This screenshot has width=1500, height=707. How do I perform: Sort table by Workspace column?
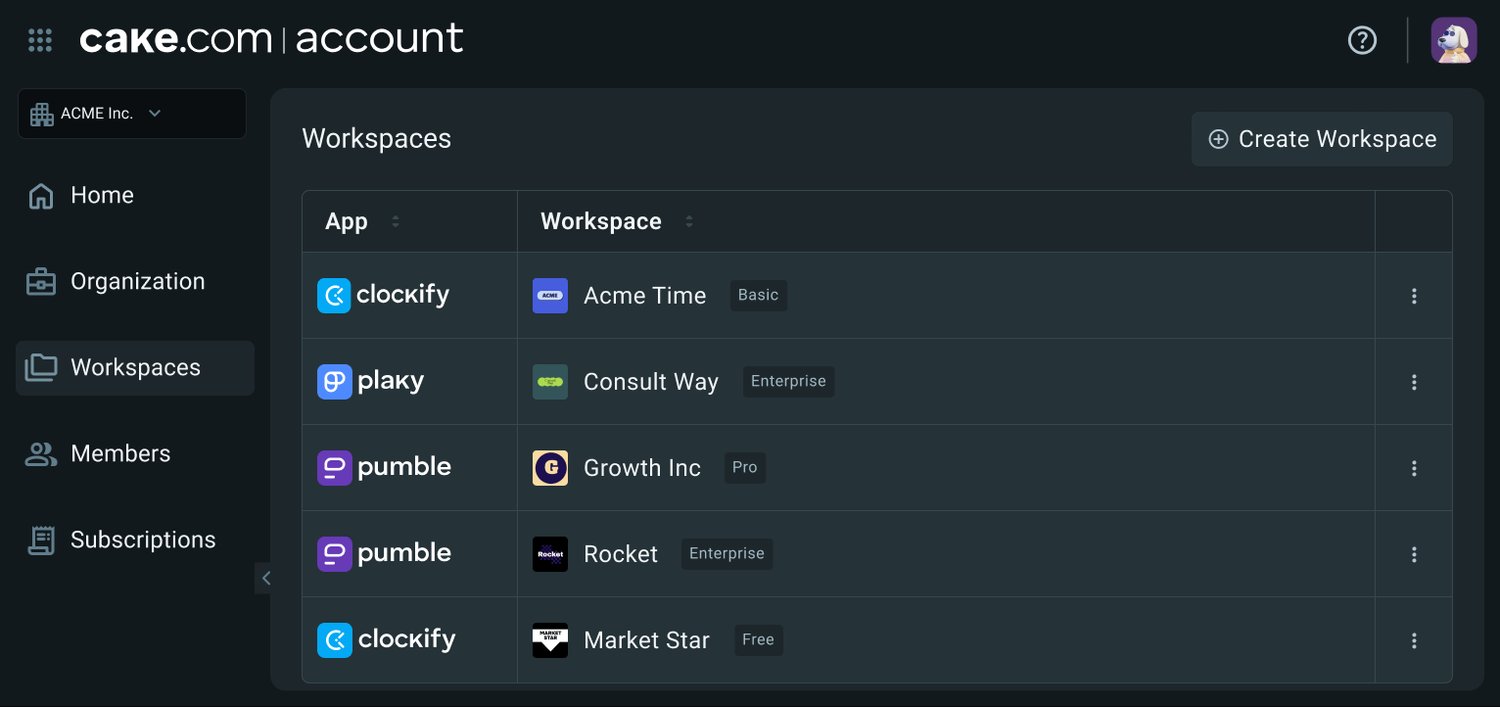tap(688, 221)
